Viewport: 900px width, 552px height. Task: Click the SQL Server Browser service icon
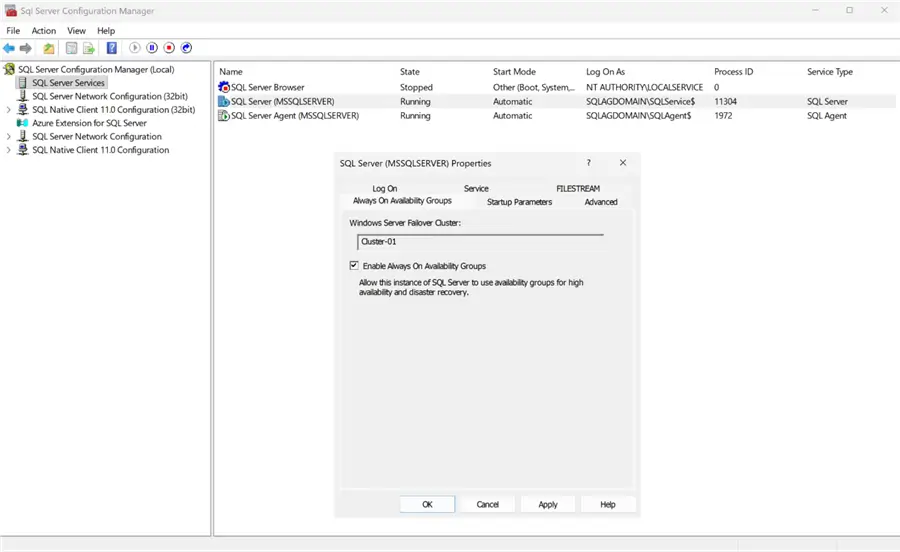pos(224,87)
